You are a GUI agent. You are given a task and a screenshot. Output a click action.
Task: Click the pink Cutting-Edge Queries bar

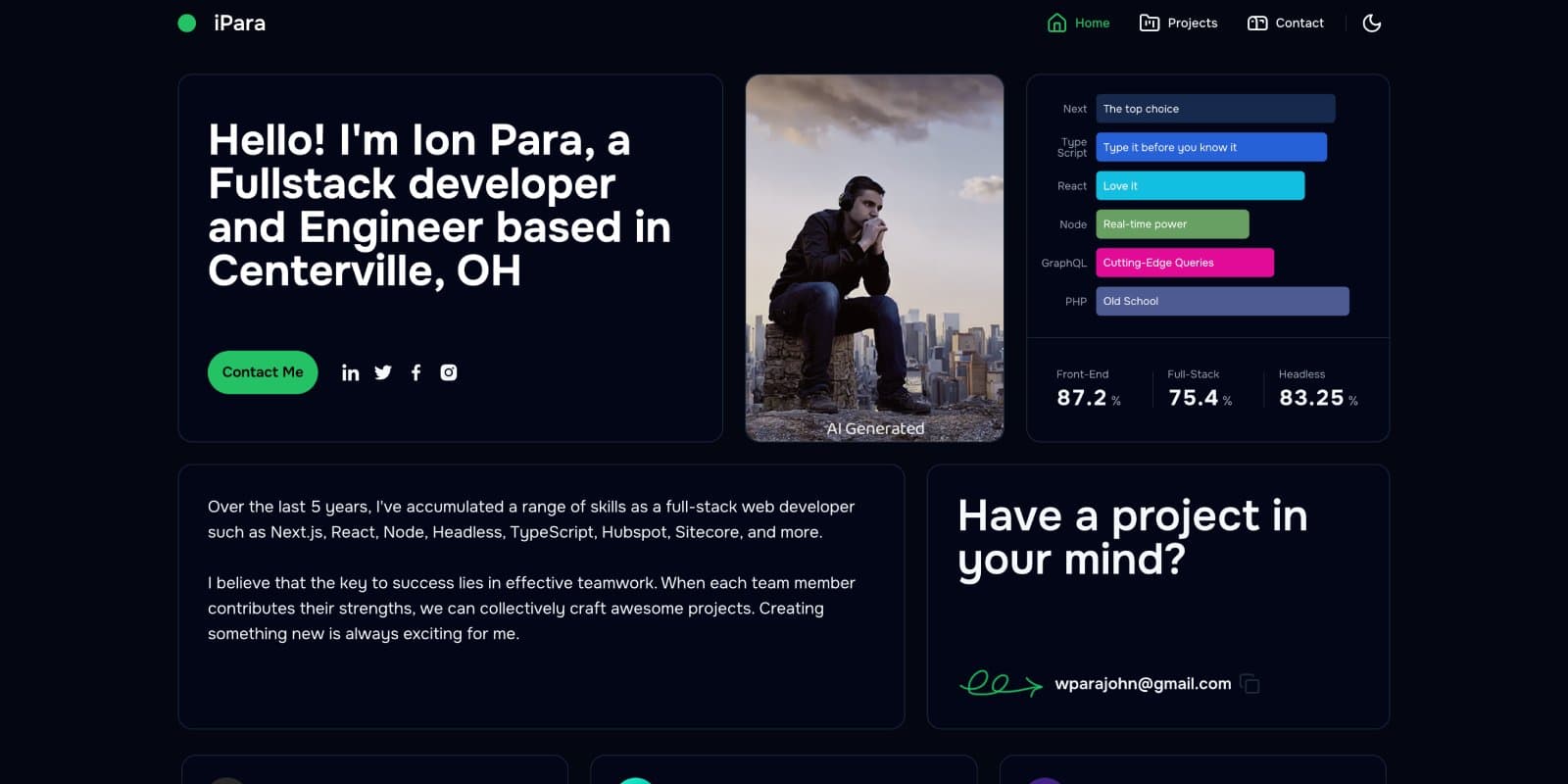point(1185,263)
